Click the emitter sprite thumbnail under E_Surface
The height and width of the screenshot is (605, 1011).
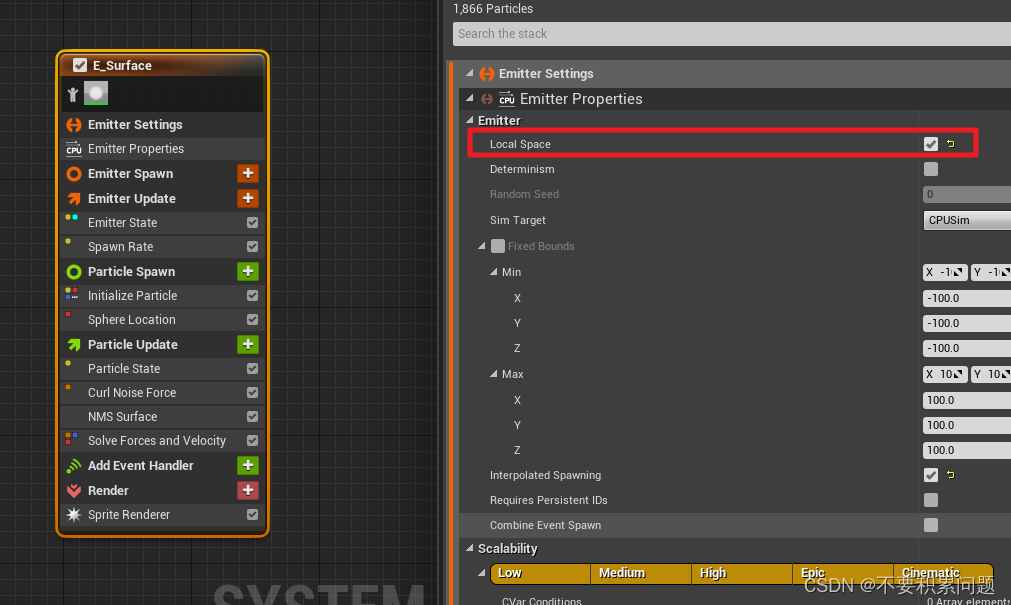pyautogui.click(x=96, y=94)
